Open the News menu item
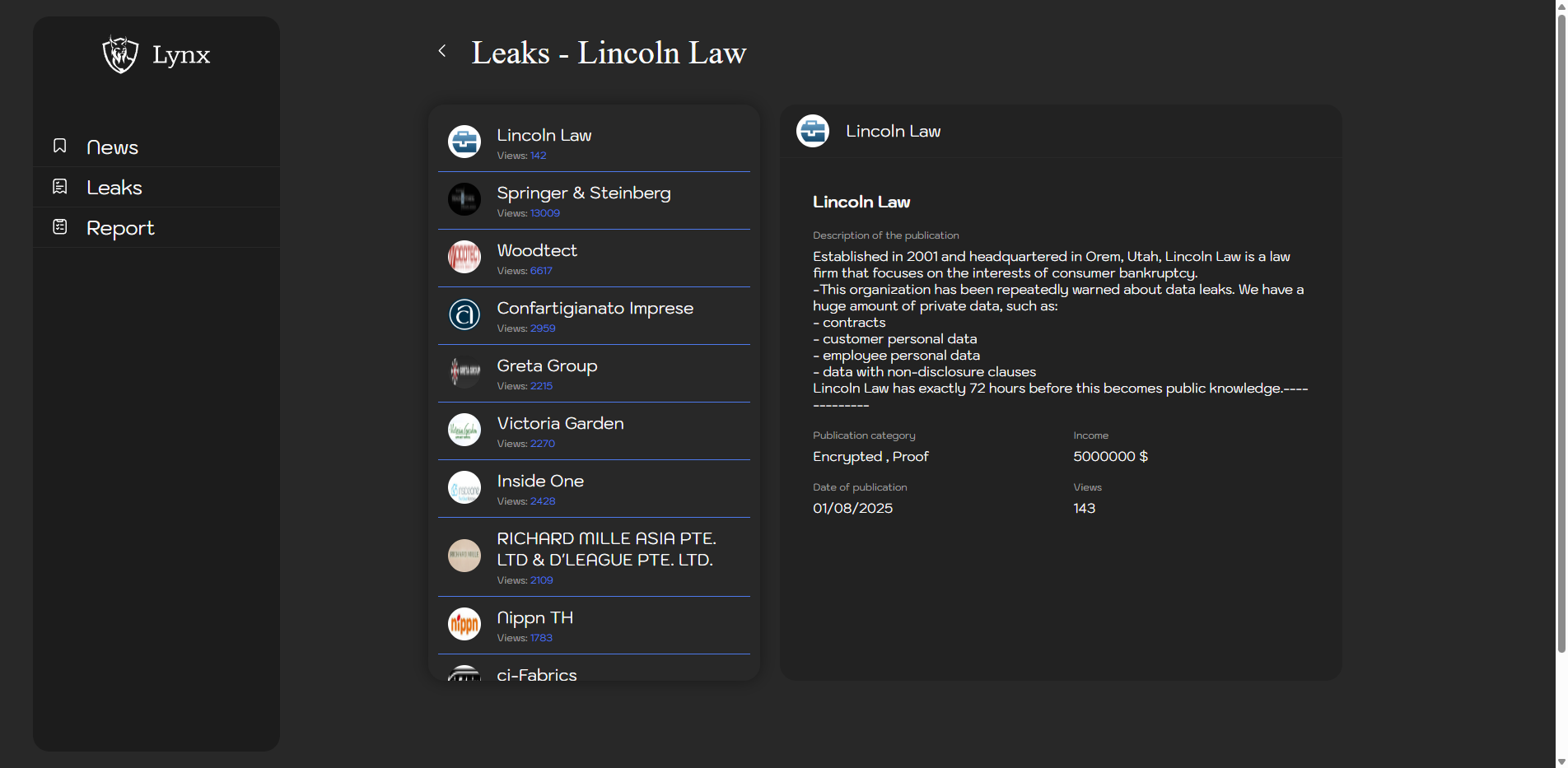This screenshot has height=768, width=1568. [112, 147]
